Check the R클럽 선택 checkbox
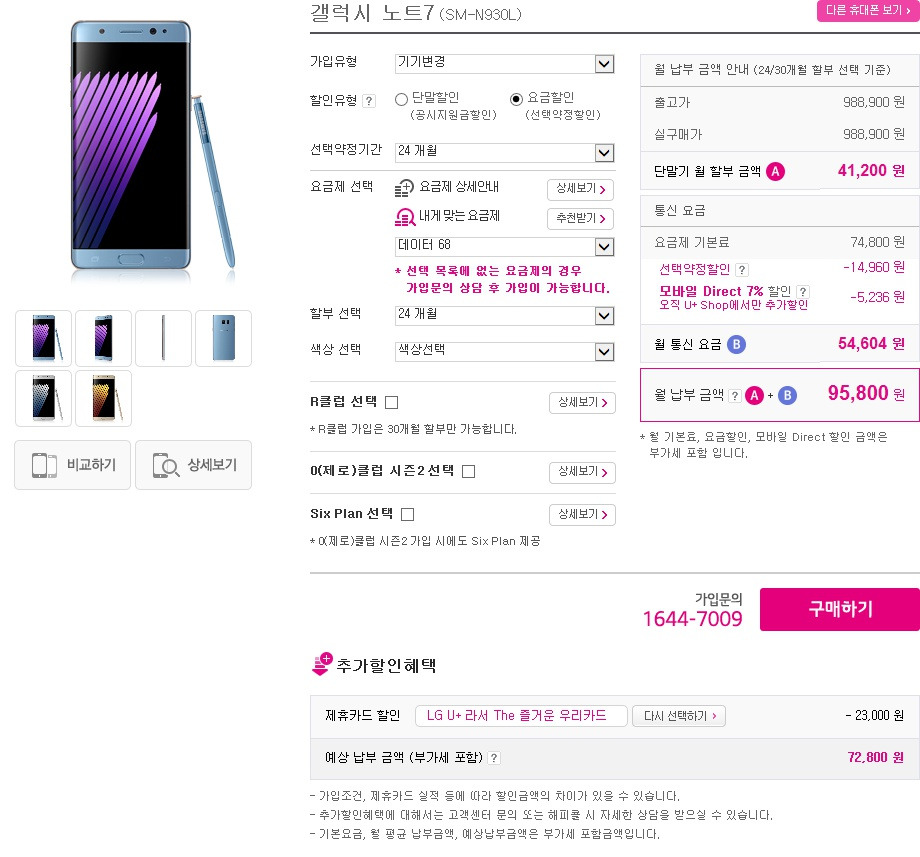The image size is (920, 857). [391, 402]
